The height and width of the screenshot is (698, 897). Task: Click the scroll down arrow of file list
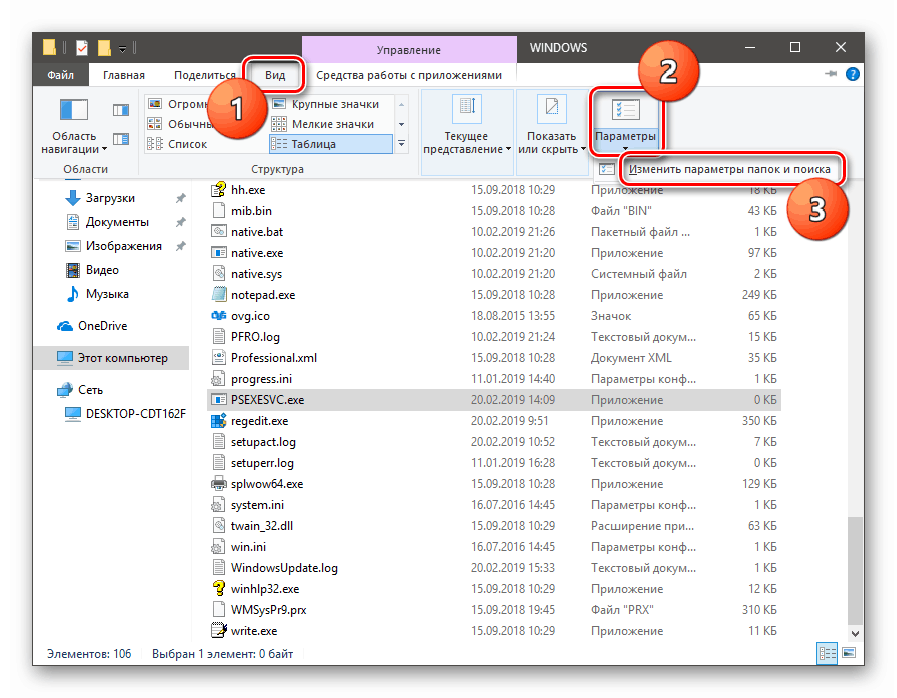point(855,633)
